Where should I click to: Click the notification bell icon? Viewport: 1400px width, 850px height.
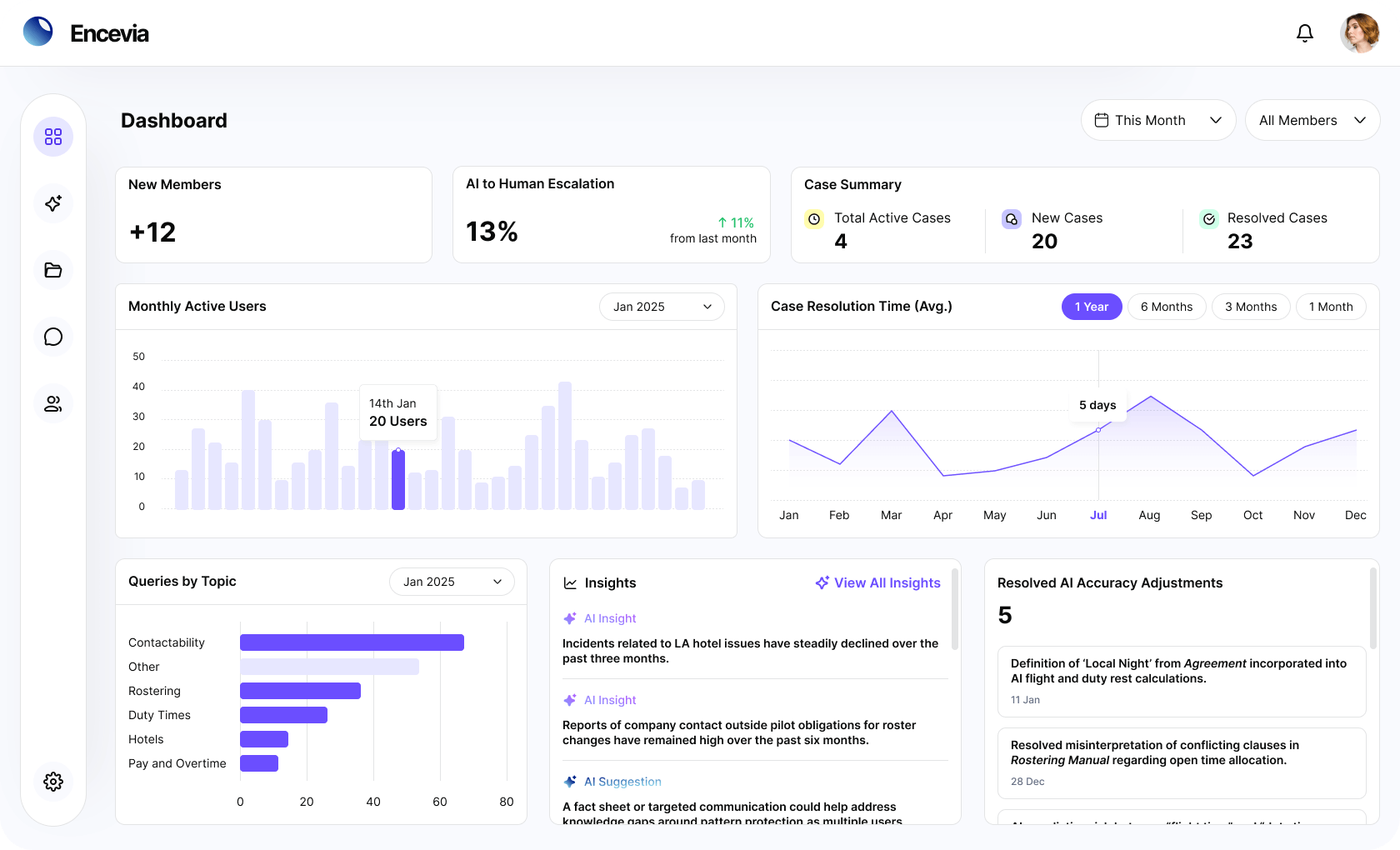coord(1305,33)
